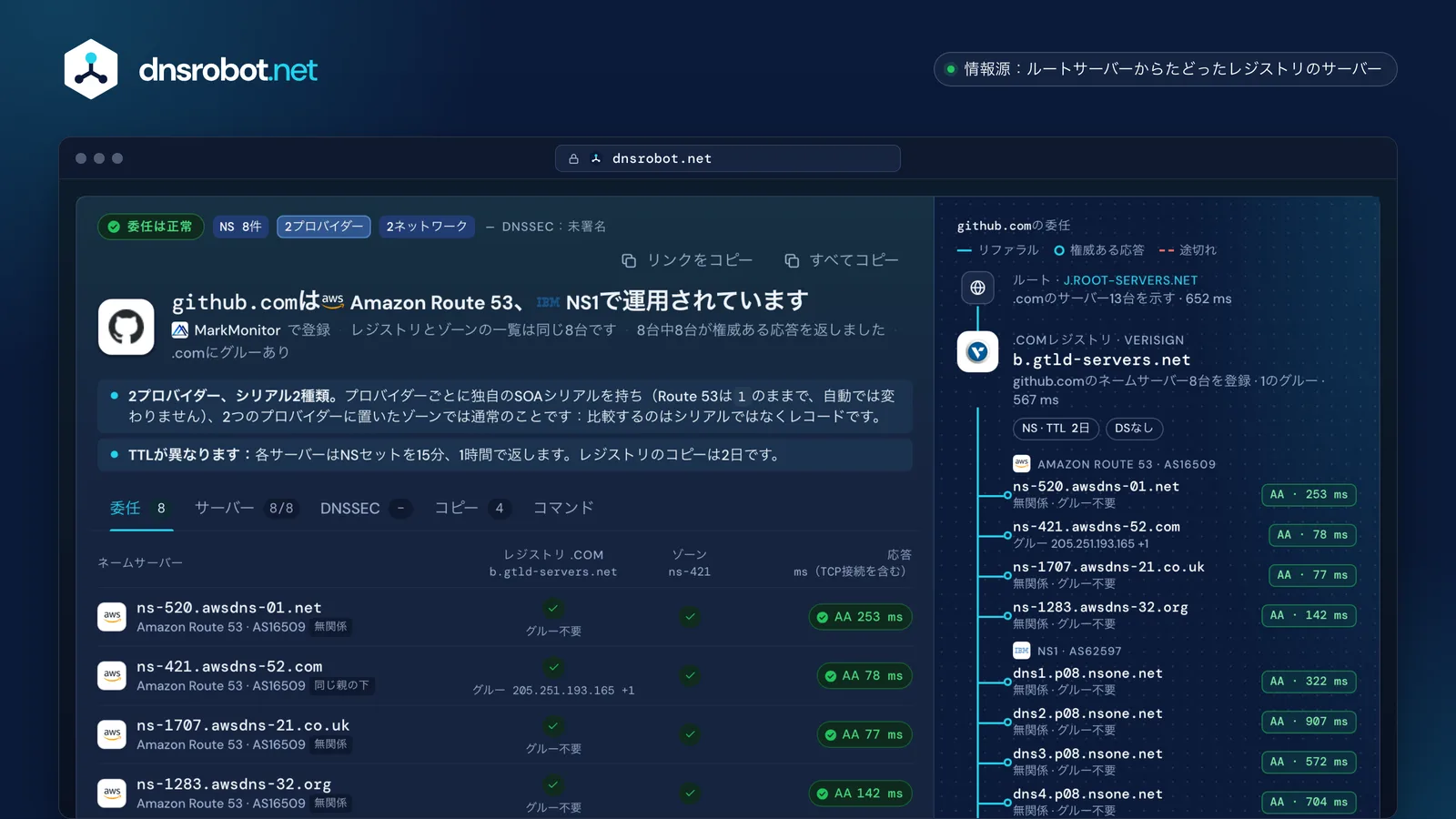Open the コピー 4 tab

[x=472, y=508]
